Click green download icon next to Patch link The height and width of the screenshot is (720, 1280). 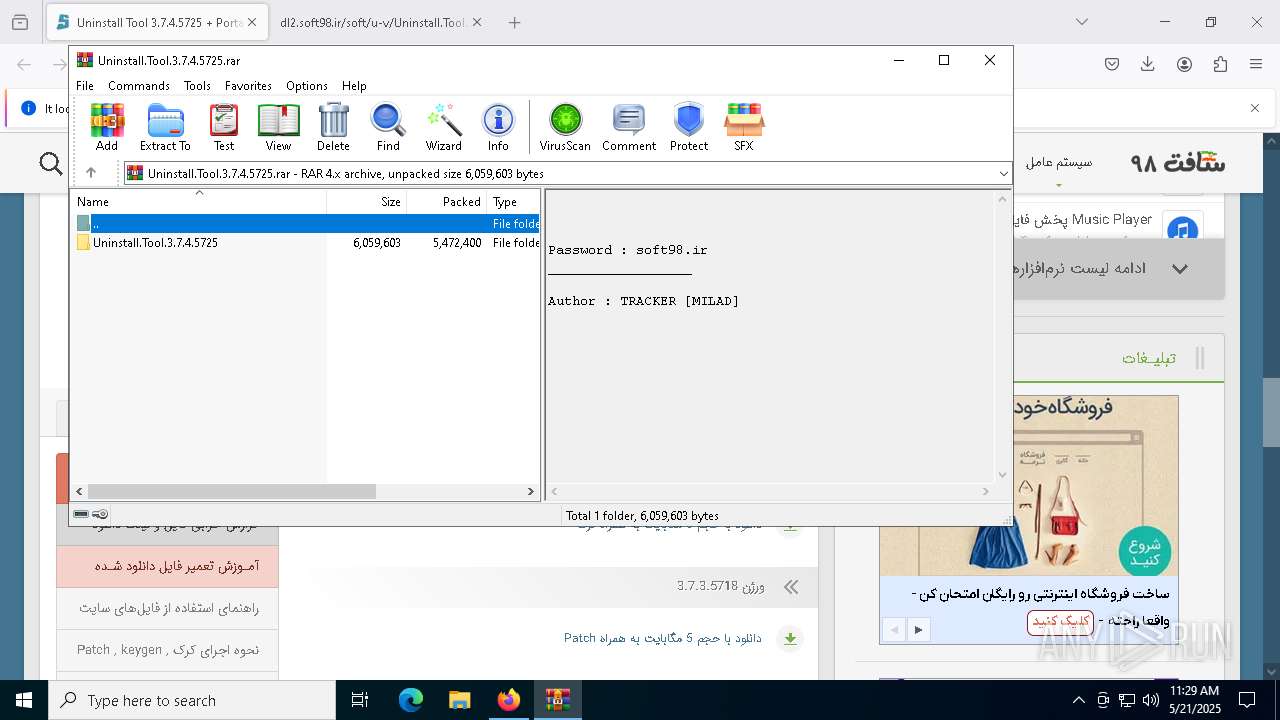790,638
